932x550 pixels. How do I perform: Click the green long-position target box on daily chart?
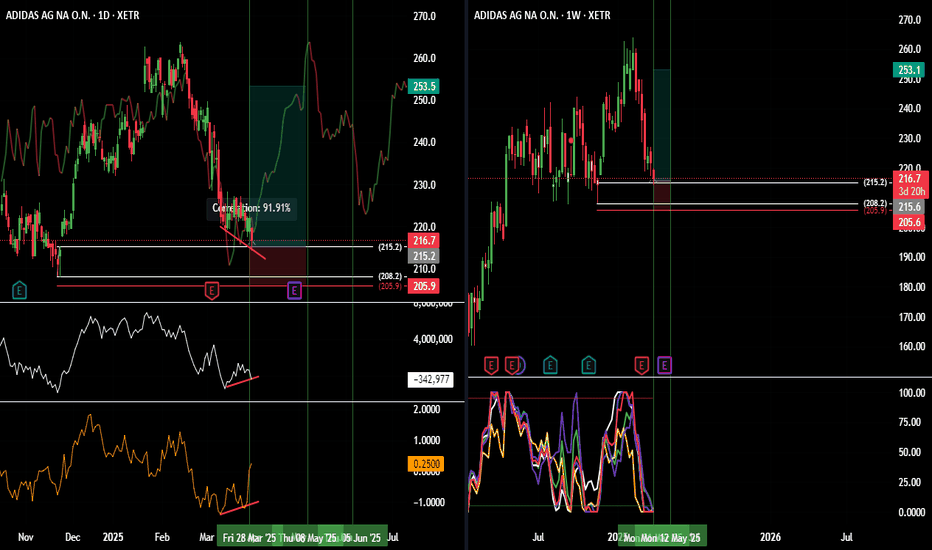pyautogui.click(x=278, y=166)
